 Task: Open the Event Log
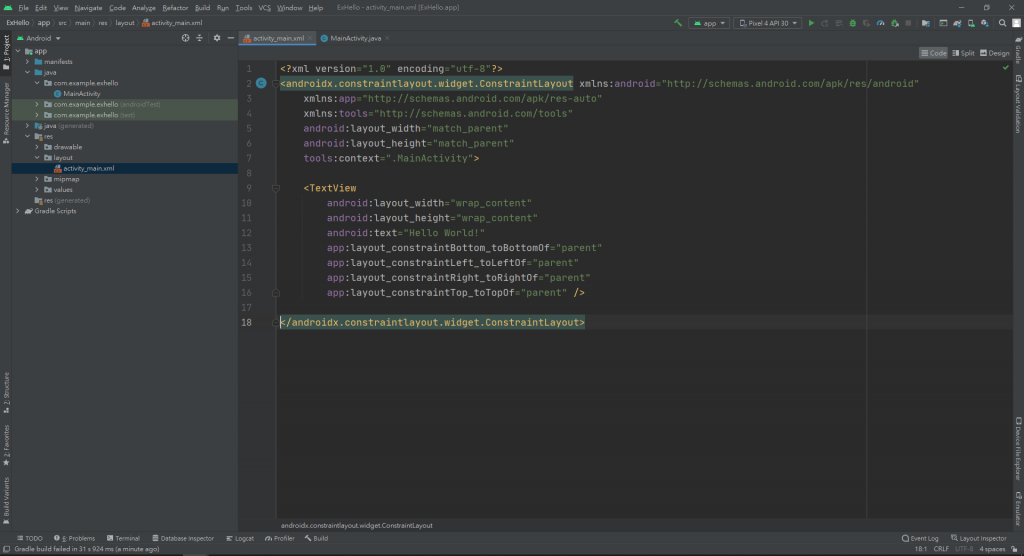(920, 538)
